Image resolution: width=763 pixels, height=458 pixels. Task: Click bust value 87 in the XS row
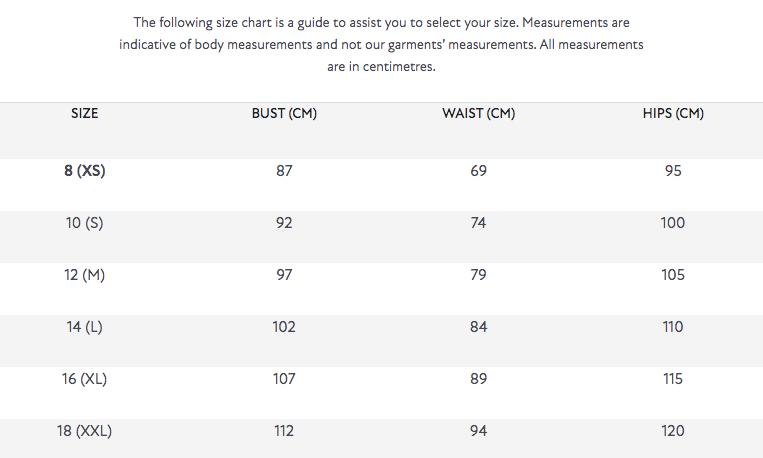tap(284, 171)
